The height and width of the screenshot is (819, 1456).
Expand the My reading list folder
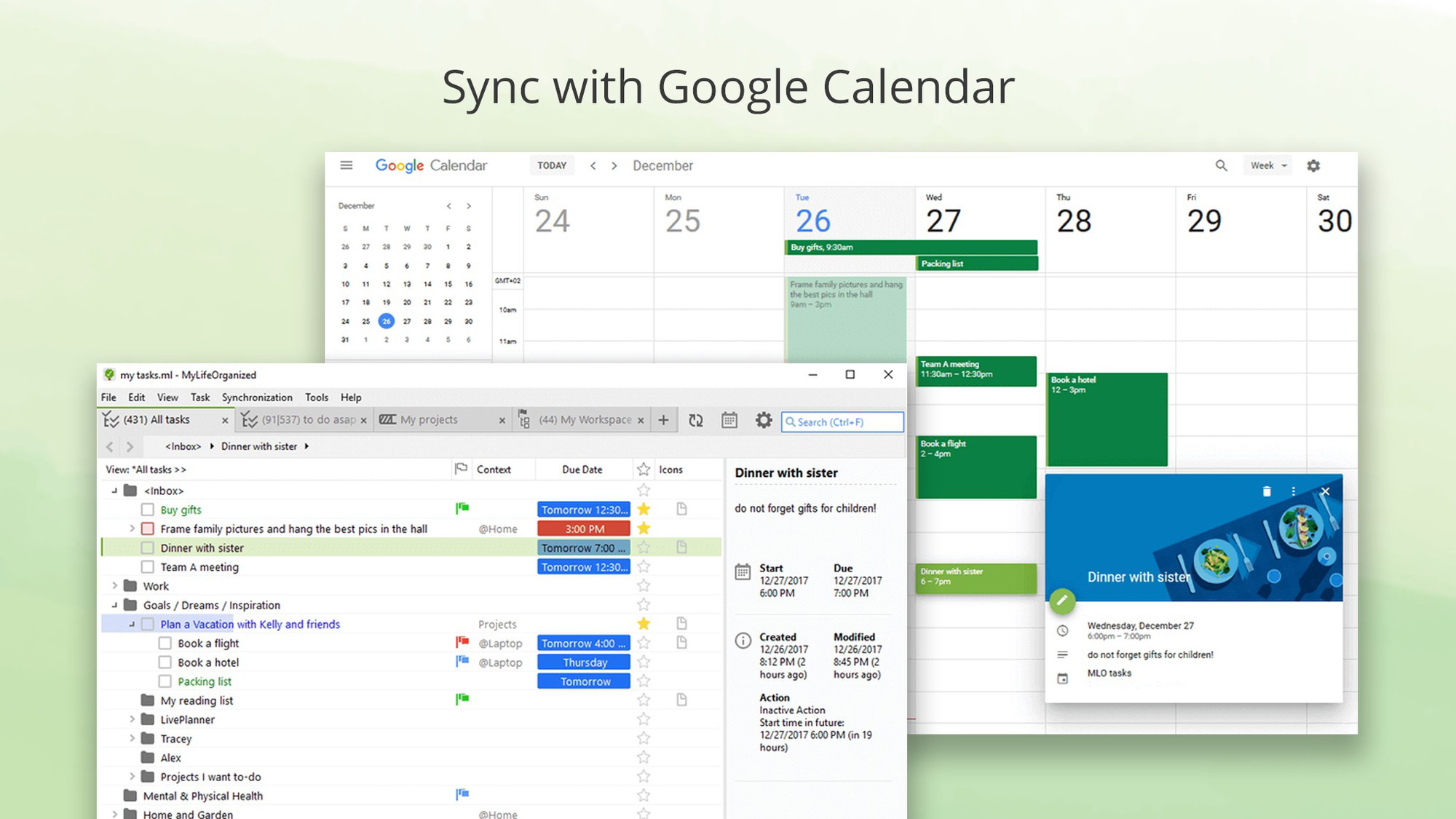[131, 700]
